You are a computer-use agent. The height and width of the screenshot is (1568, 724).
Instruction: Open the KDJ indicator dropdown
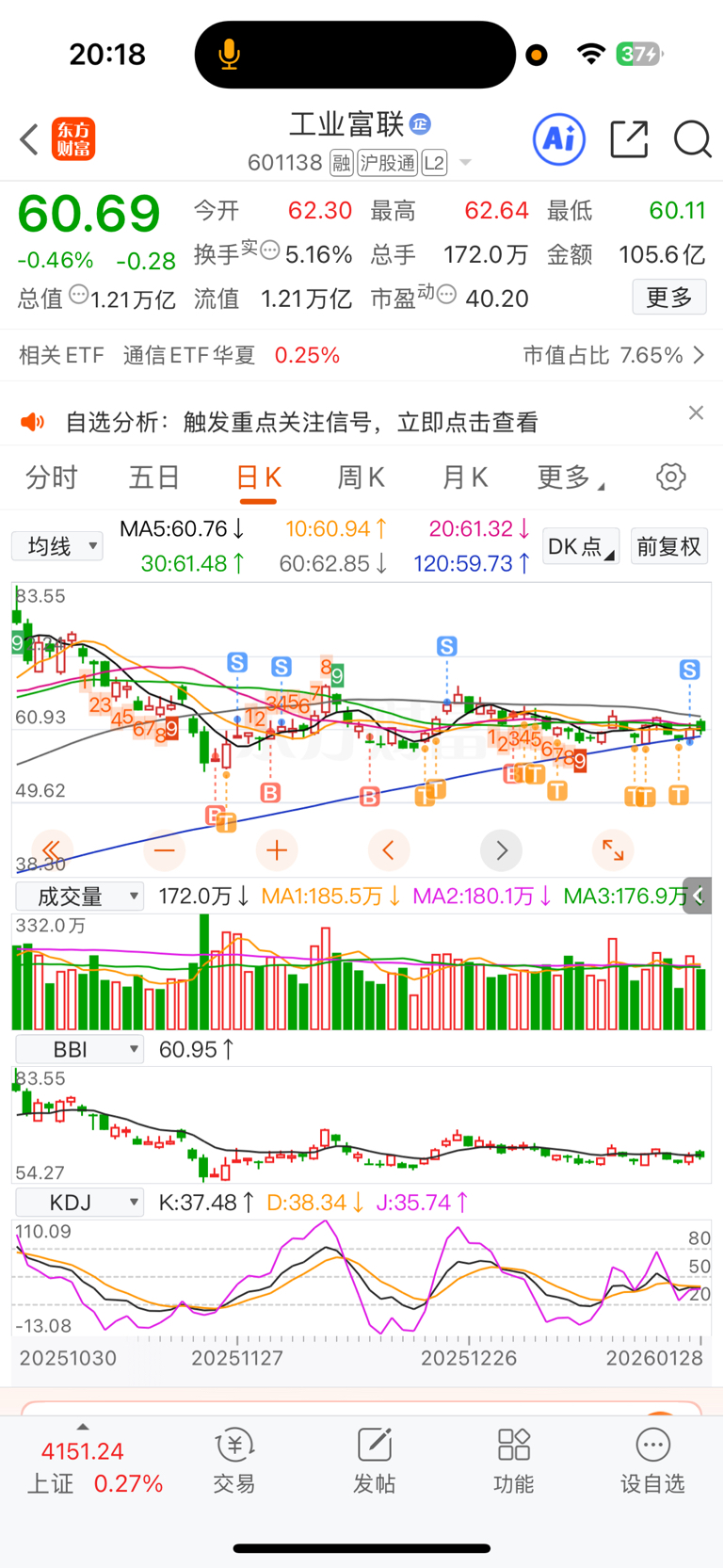click(x=79, y=1203)
